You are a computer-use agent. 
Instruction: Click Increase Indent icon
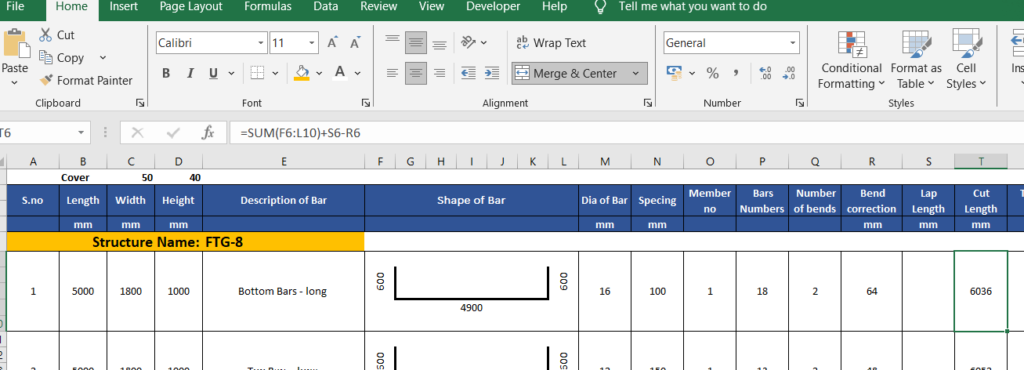point(492,73)
